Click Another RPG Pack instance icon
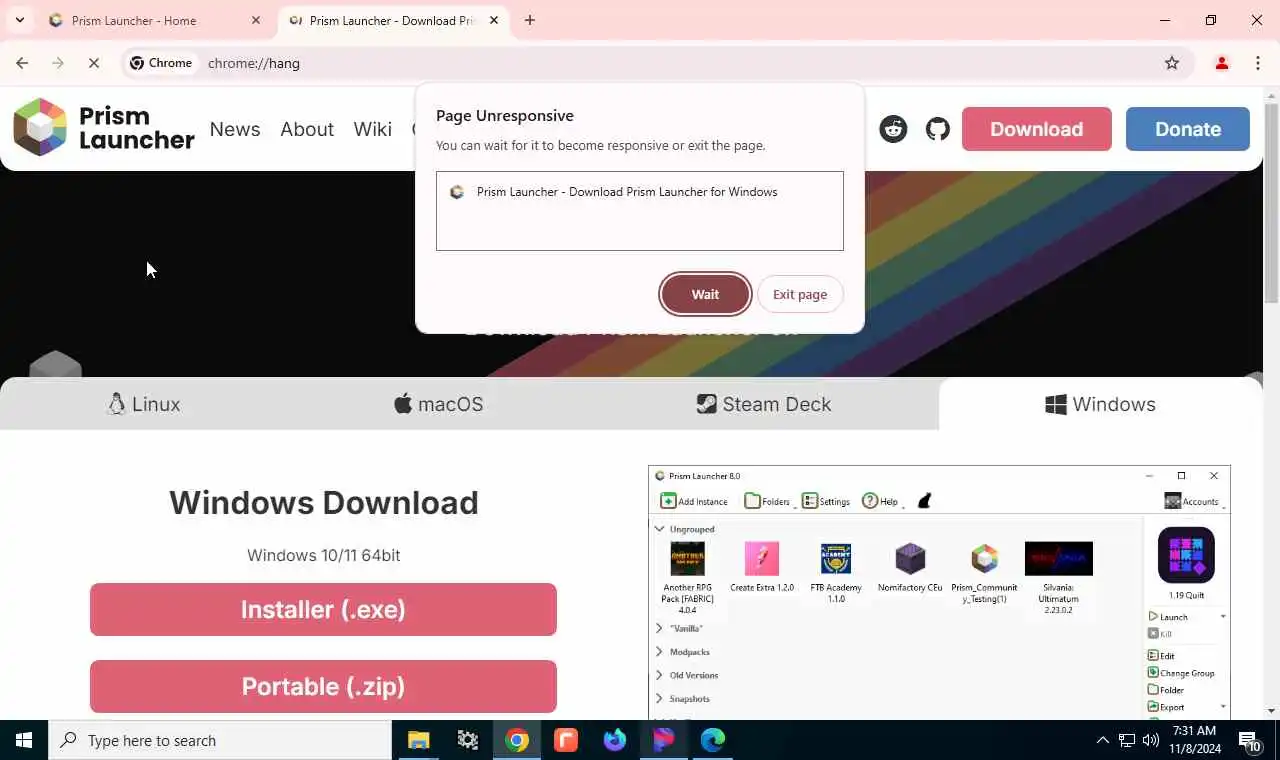This screenshot has height=760, width=1280. [x=687, y=559]
